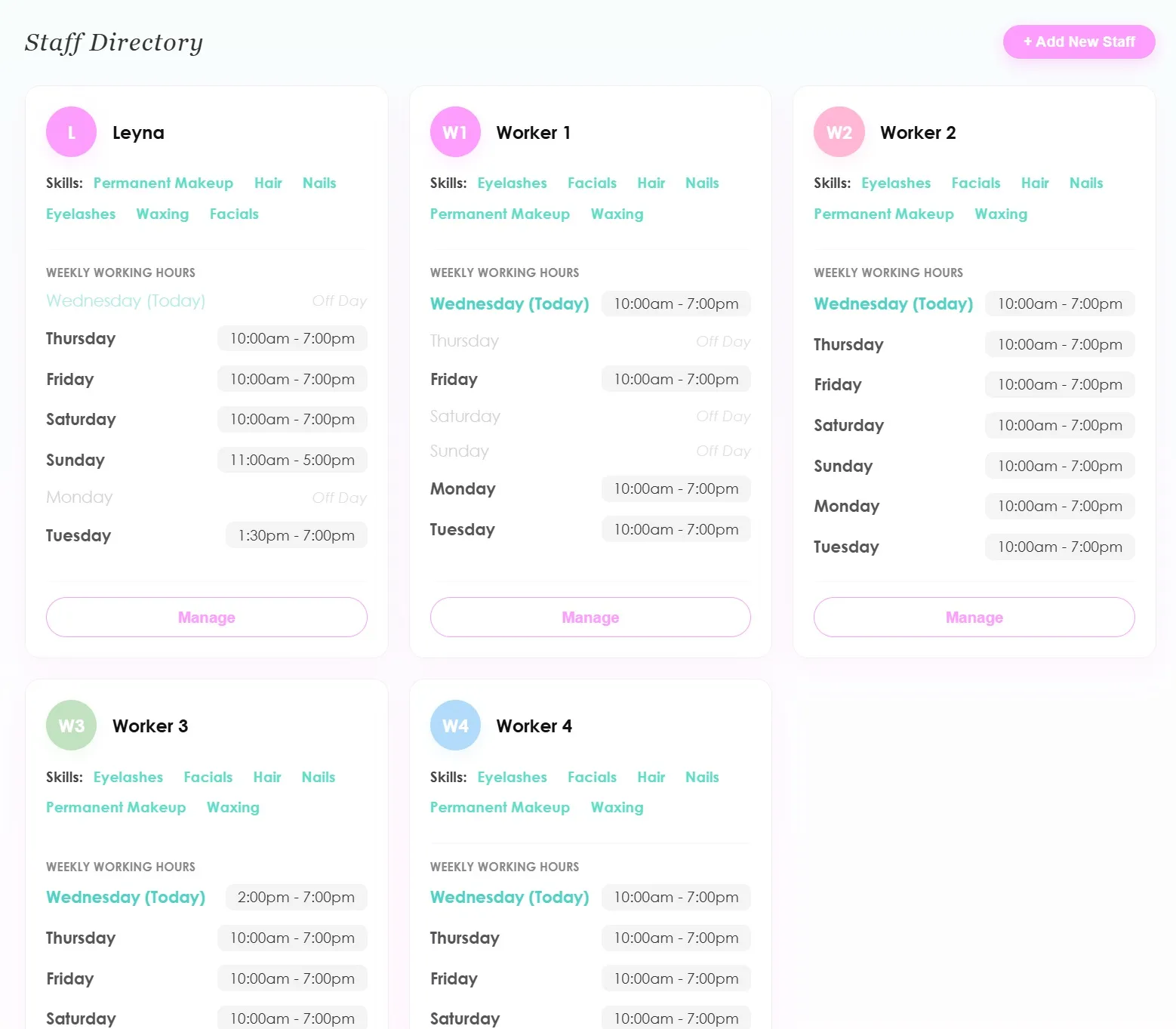This screenshot has height=1029, width=1176.
Task: Select the Worker 1 name heading
Action: tap(534, 133)
